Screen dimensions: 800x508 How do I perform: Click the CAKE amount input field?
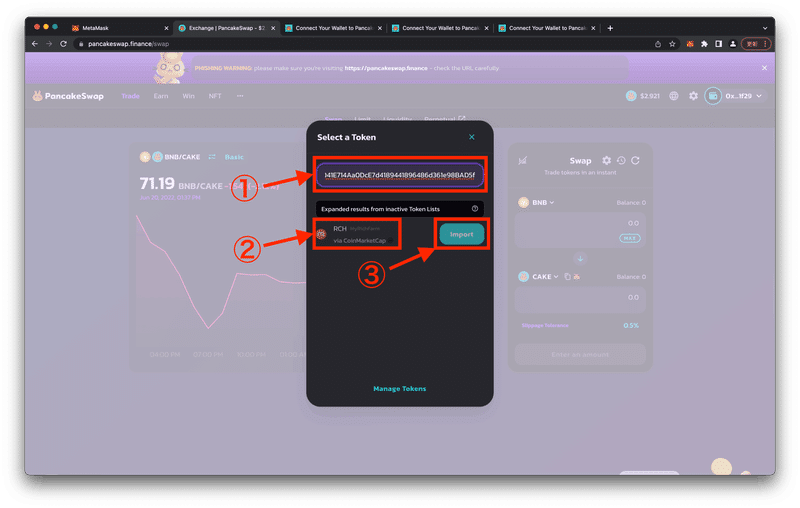[x=580, y=300]
